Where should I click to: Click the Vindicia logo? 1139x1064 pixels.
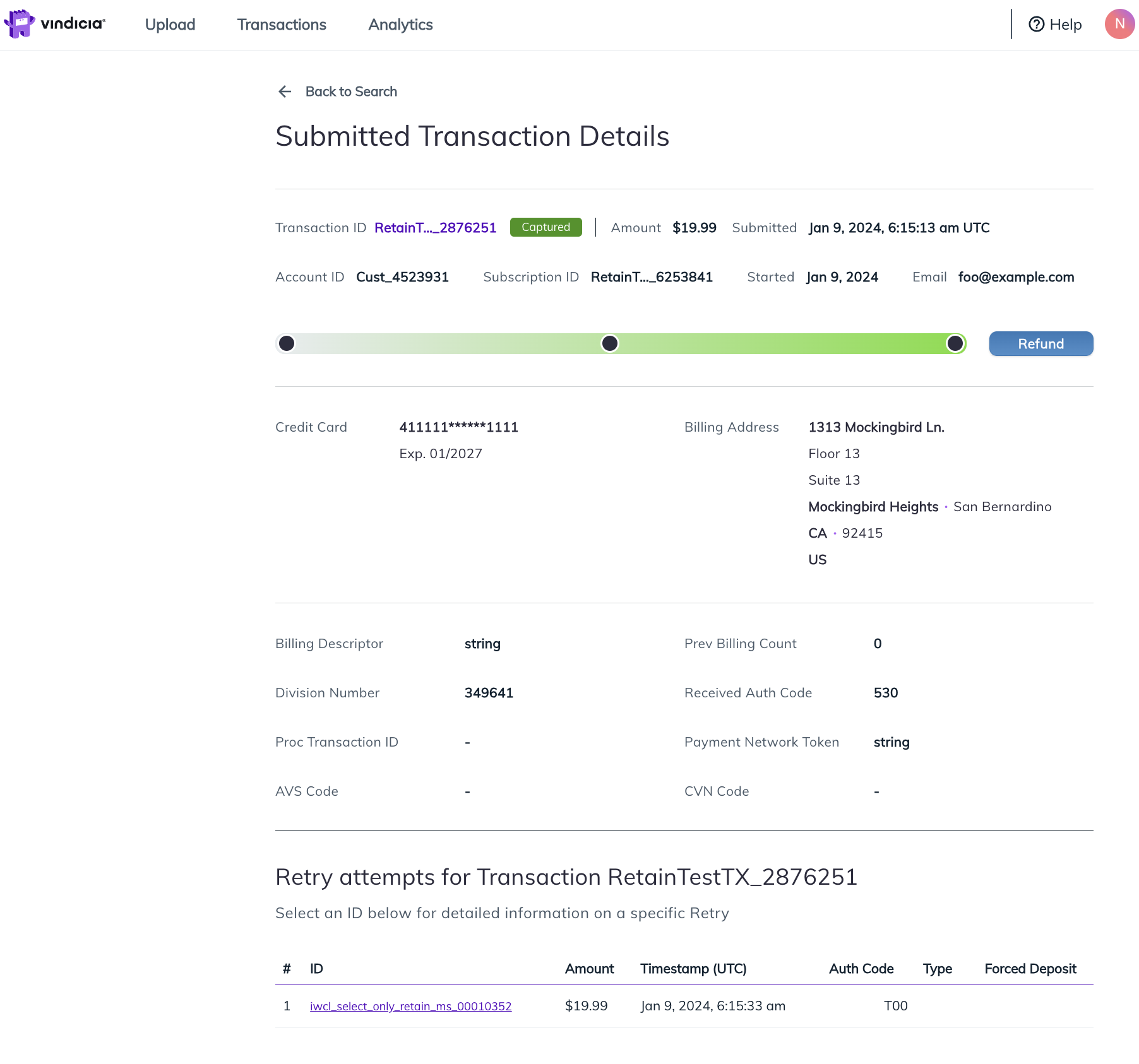point(54,24)
